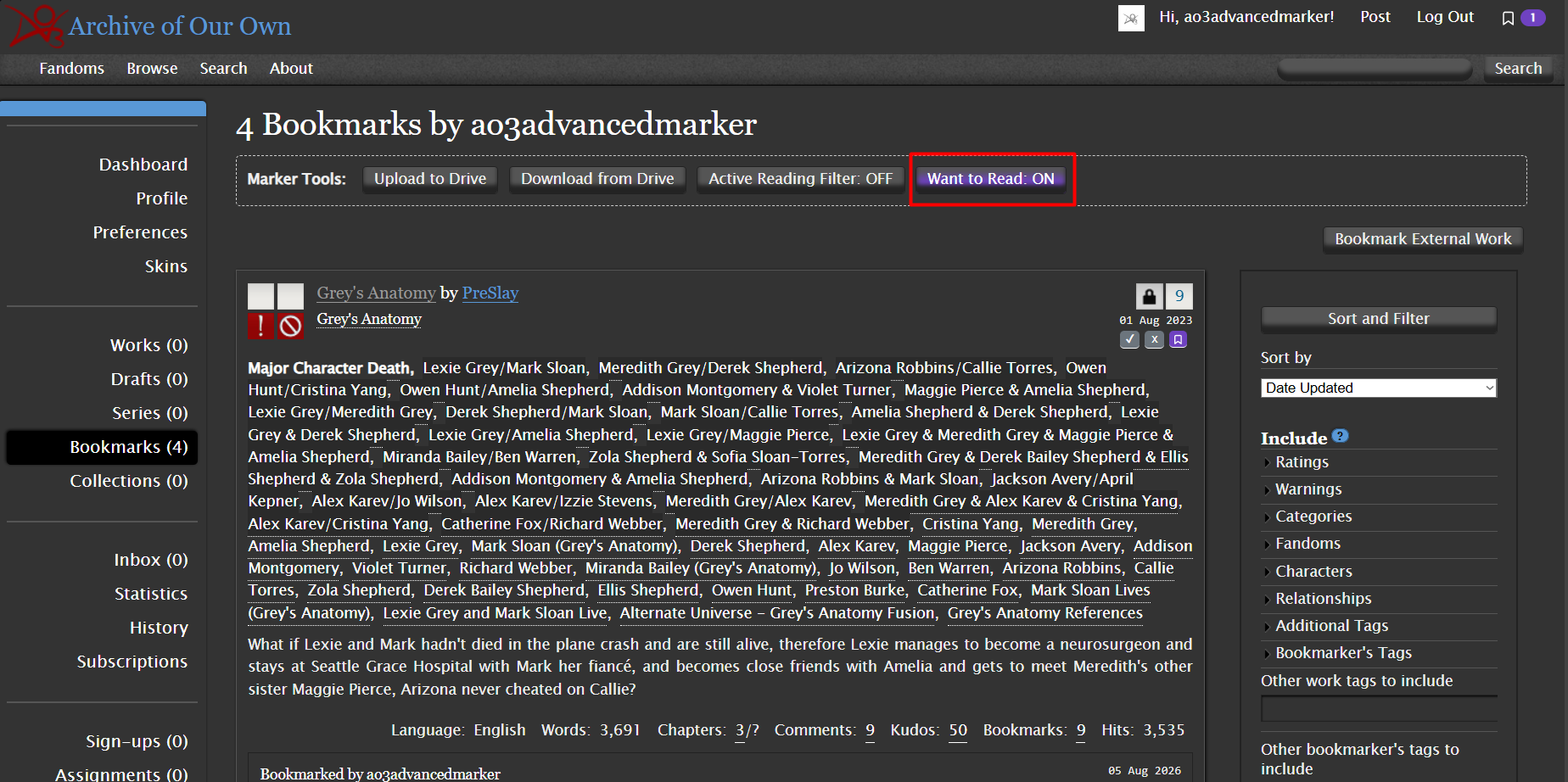Image resolution: width=1568 pixels, height=782 pixels.
Task: Open the Search menu in the navigation bar
Action: click(x=224, y=69)
